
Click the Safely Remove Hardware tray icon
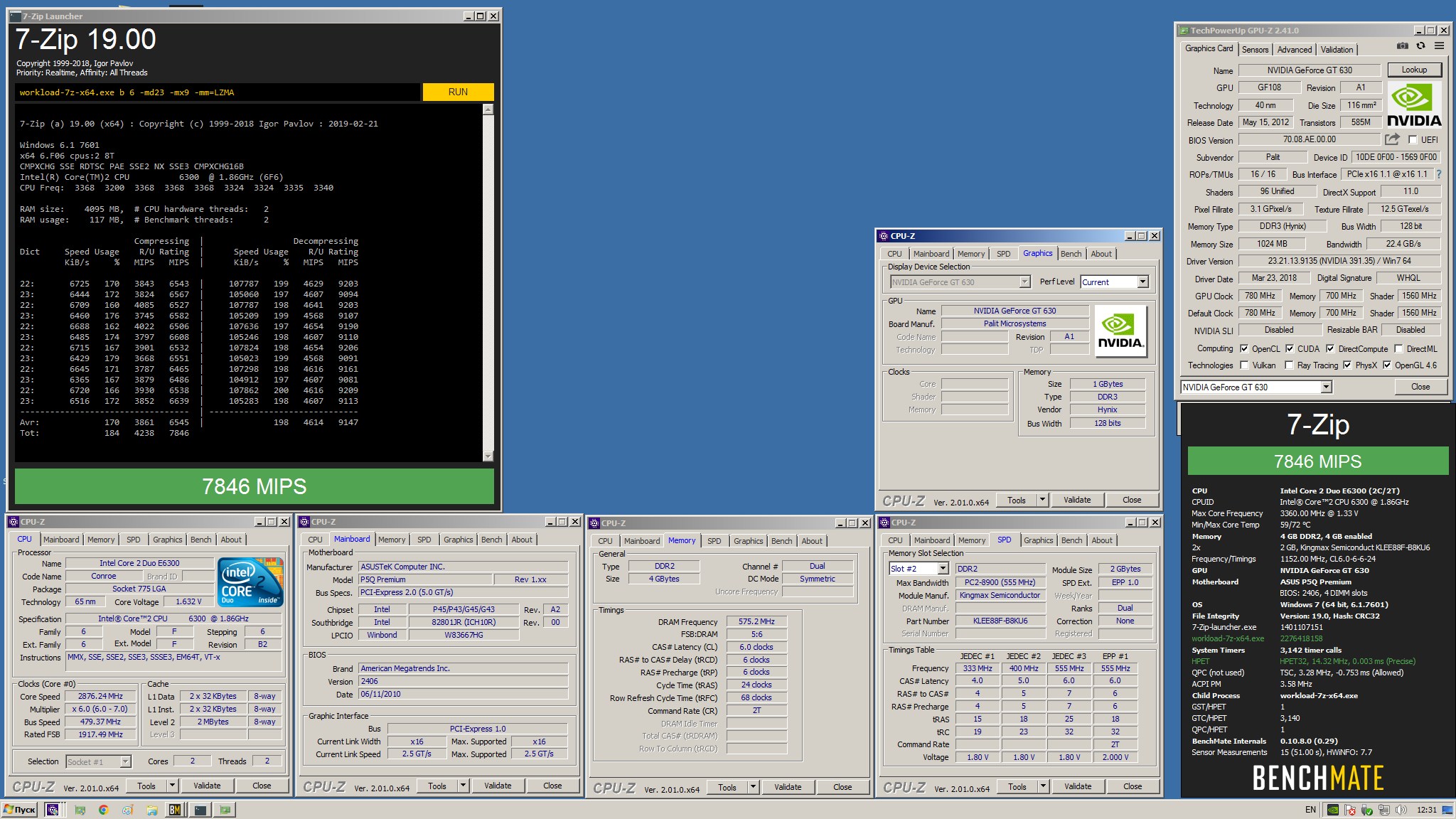coord(1366,810)
